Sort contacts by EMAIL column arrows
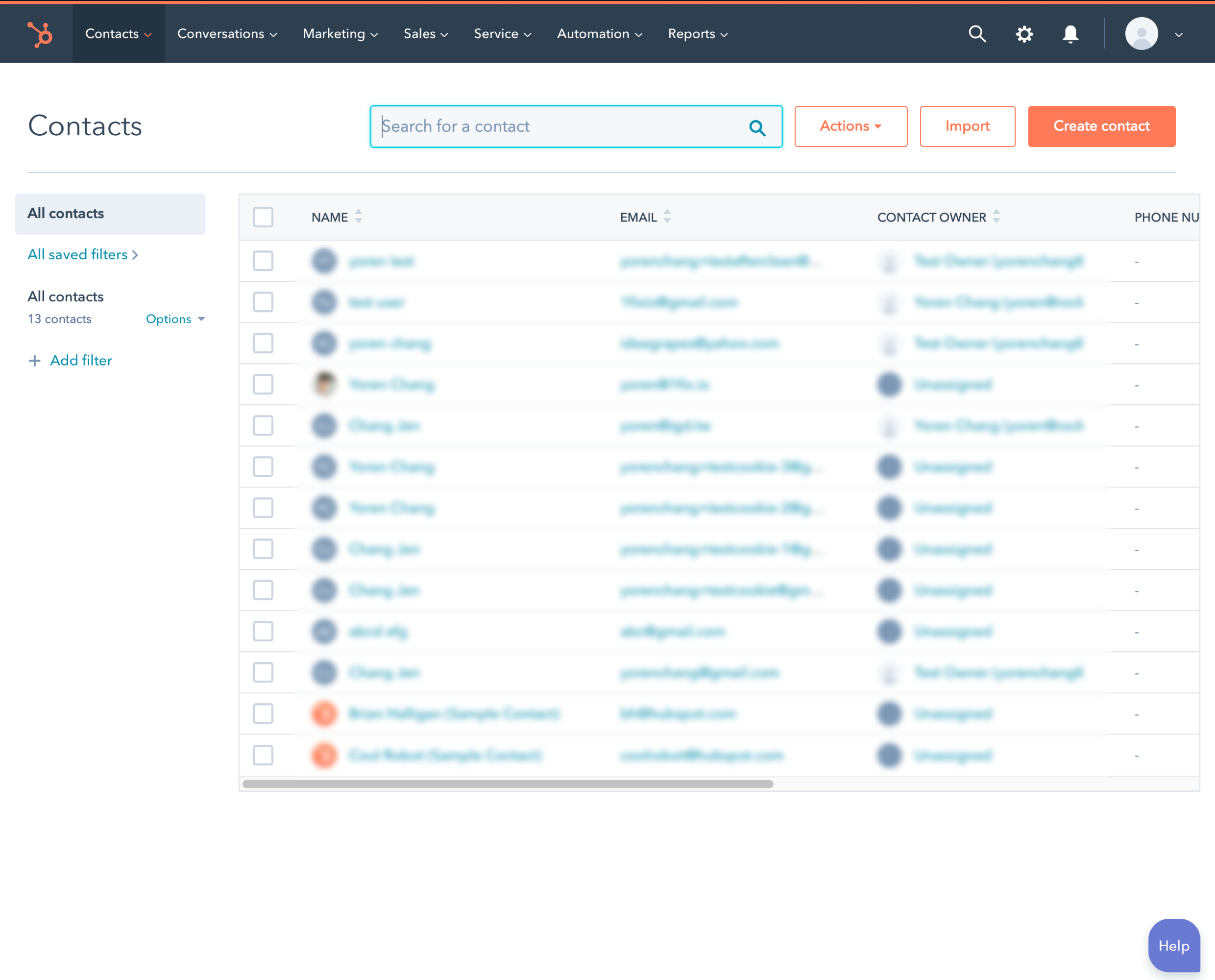Viewport: 1215px width, 980px height. [x=667, y=217]
